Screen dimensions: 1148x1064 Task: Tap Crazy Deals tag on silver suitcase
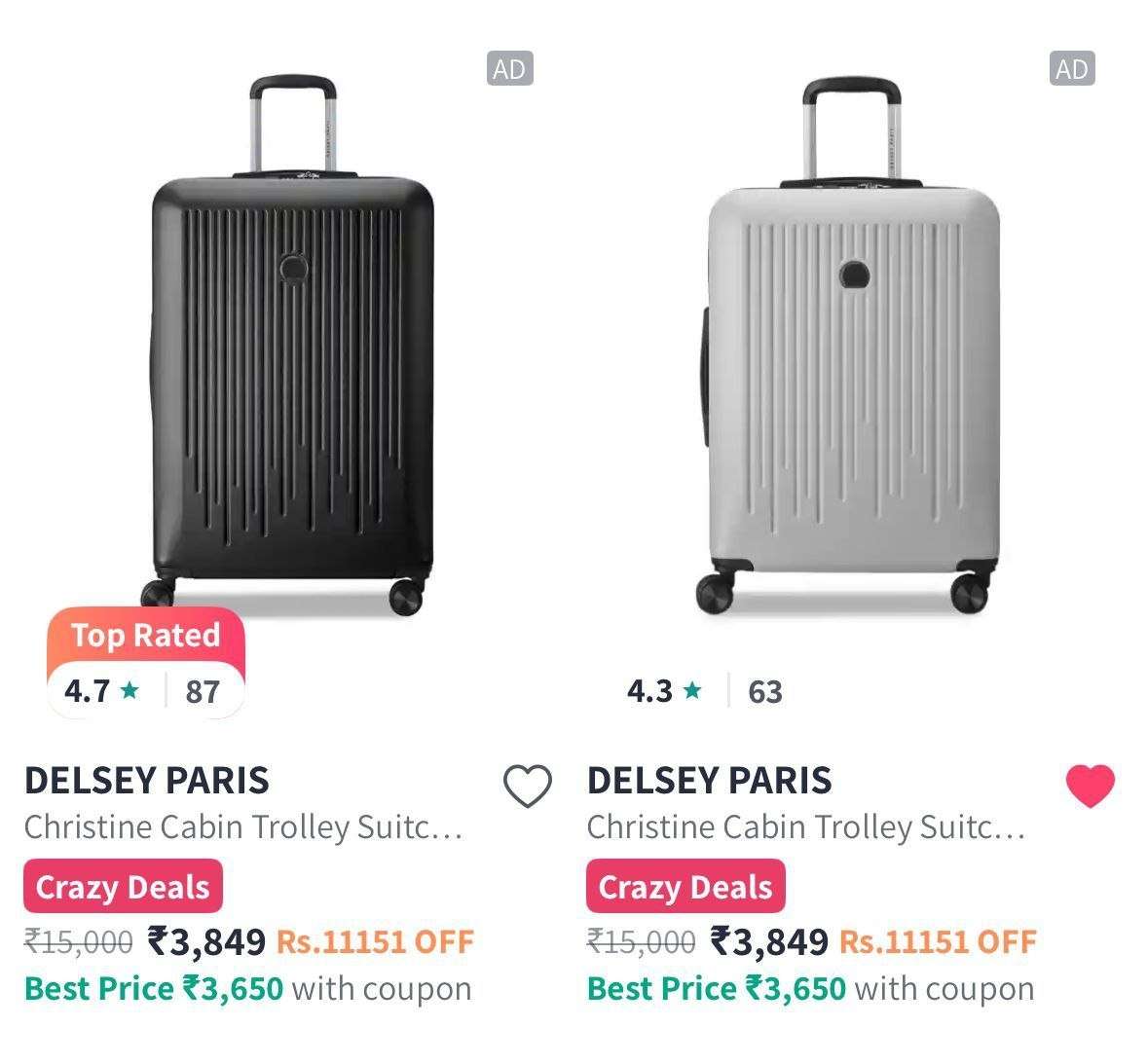[x=685, y=887]
